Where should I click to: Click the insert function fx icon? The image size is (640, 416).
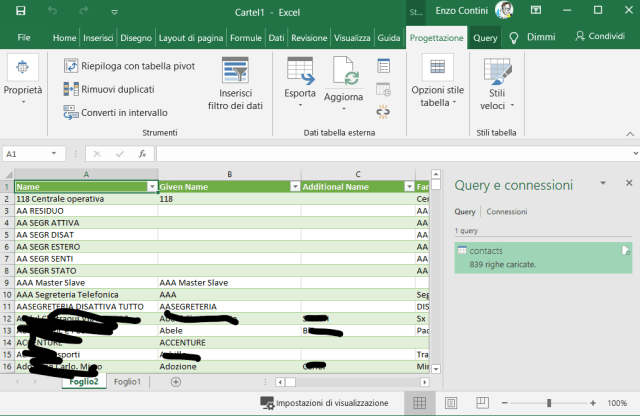(143, 154)
